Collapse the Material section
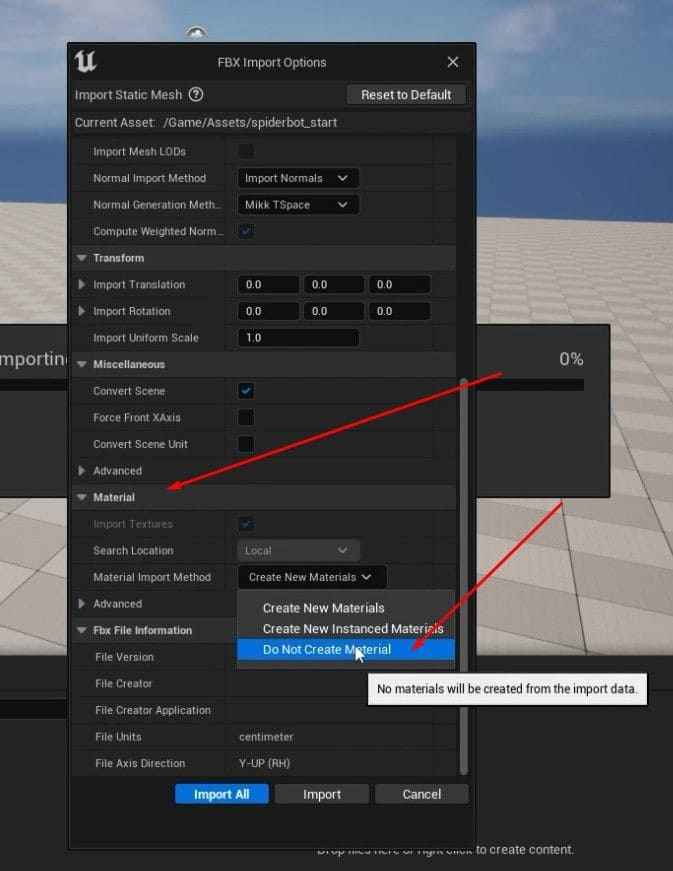The image size is (673, 871). pyautogui.click(x=82, y=497)
